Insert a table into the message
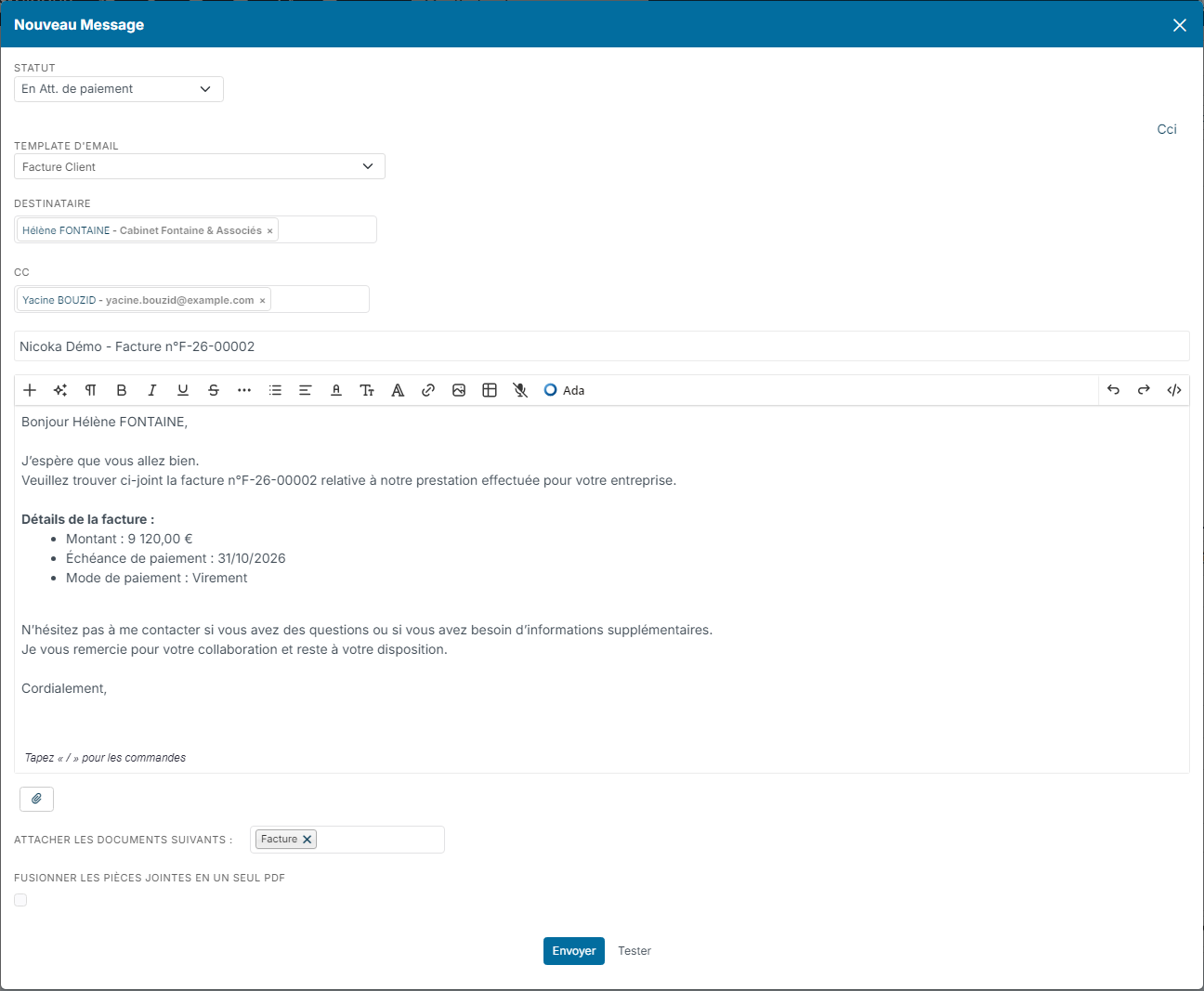Screen dimensions: 1204x991 (x=490, y=390)
